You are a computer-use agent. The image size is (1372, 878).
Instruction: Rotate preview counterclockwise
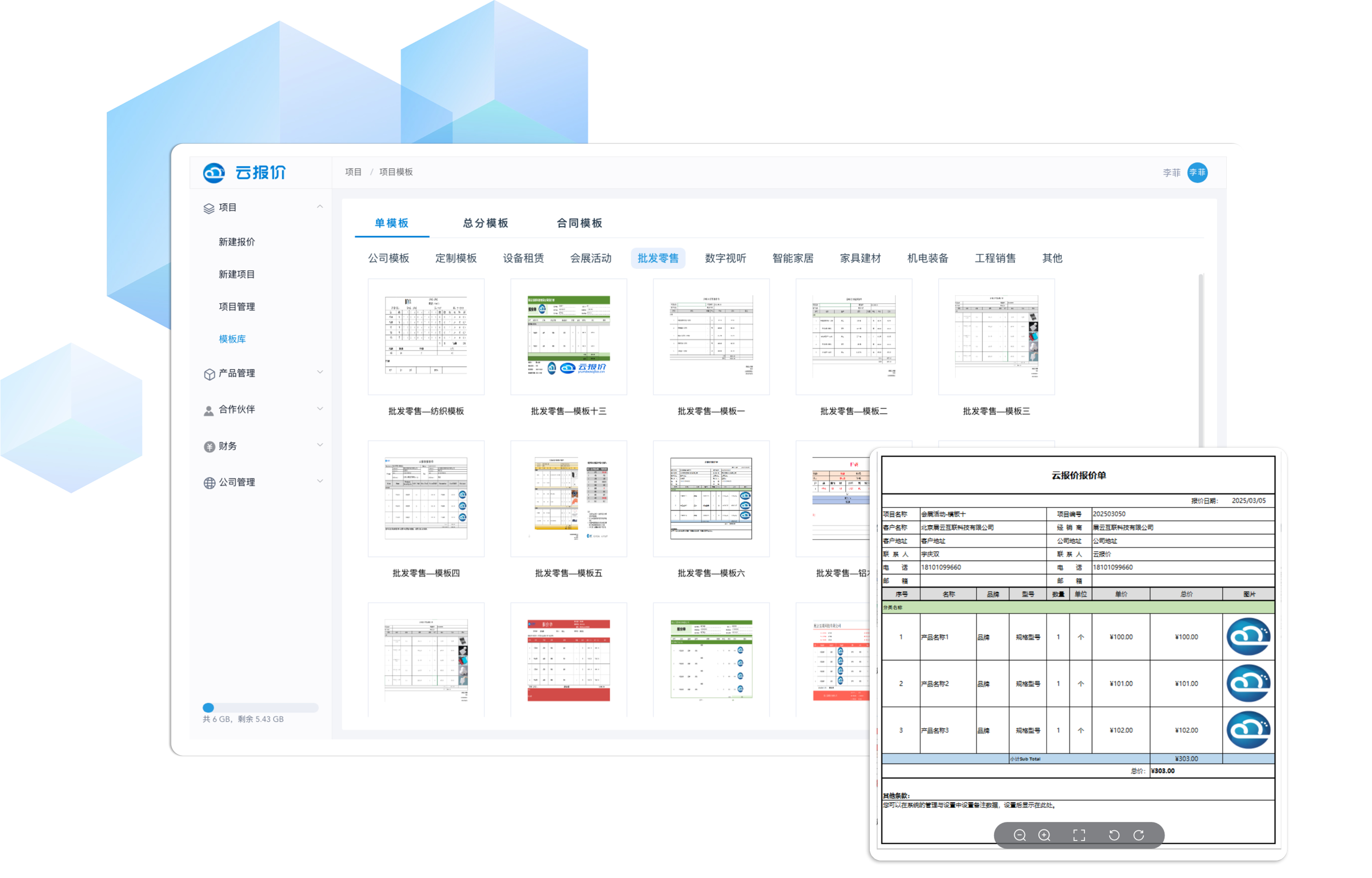tap(1113, 835)
